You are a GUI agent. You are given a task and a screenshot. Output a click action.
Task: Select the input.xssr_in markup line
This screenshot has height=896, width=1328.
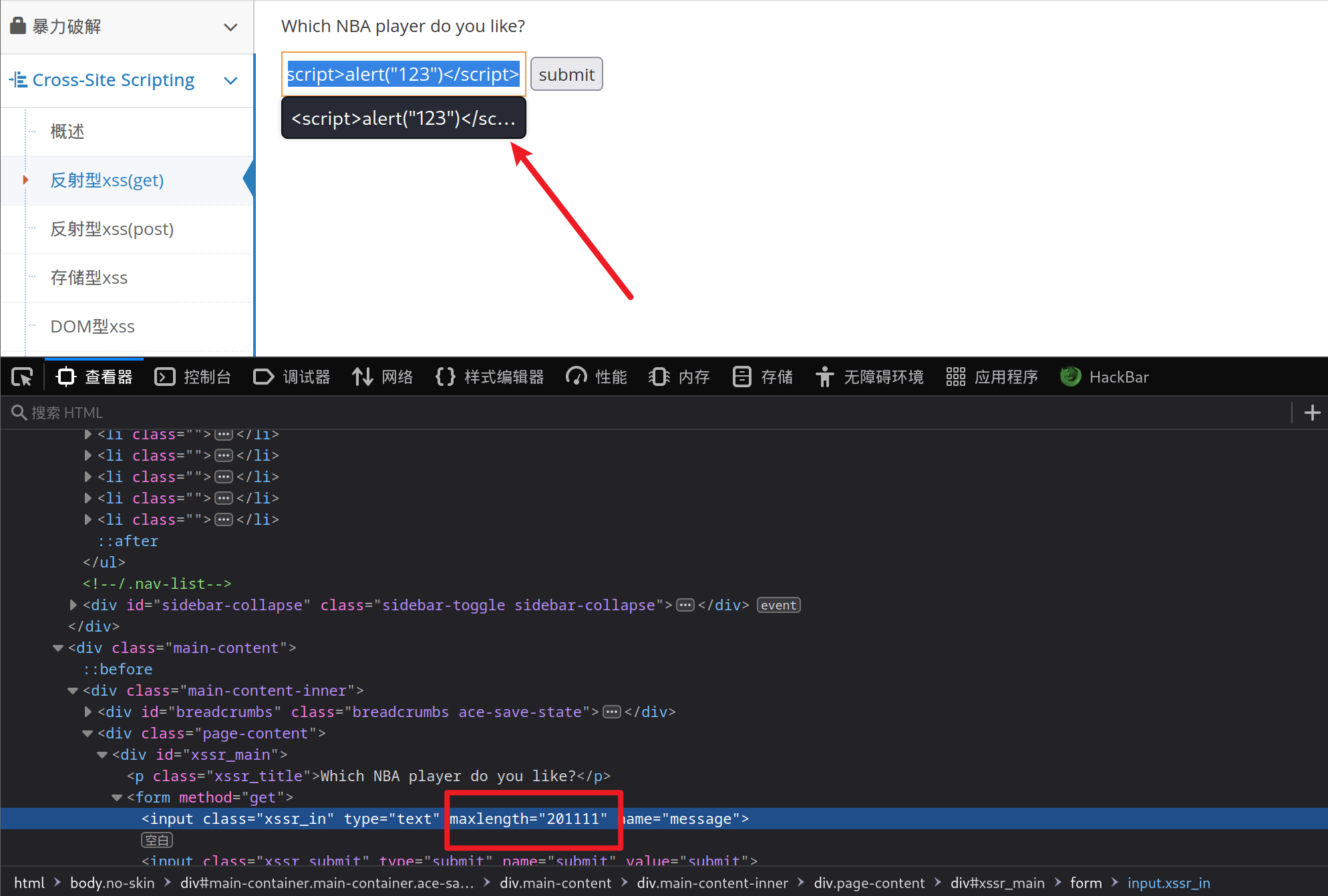(664, 819)
